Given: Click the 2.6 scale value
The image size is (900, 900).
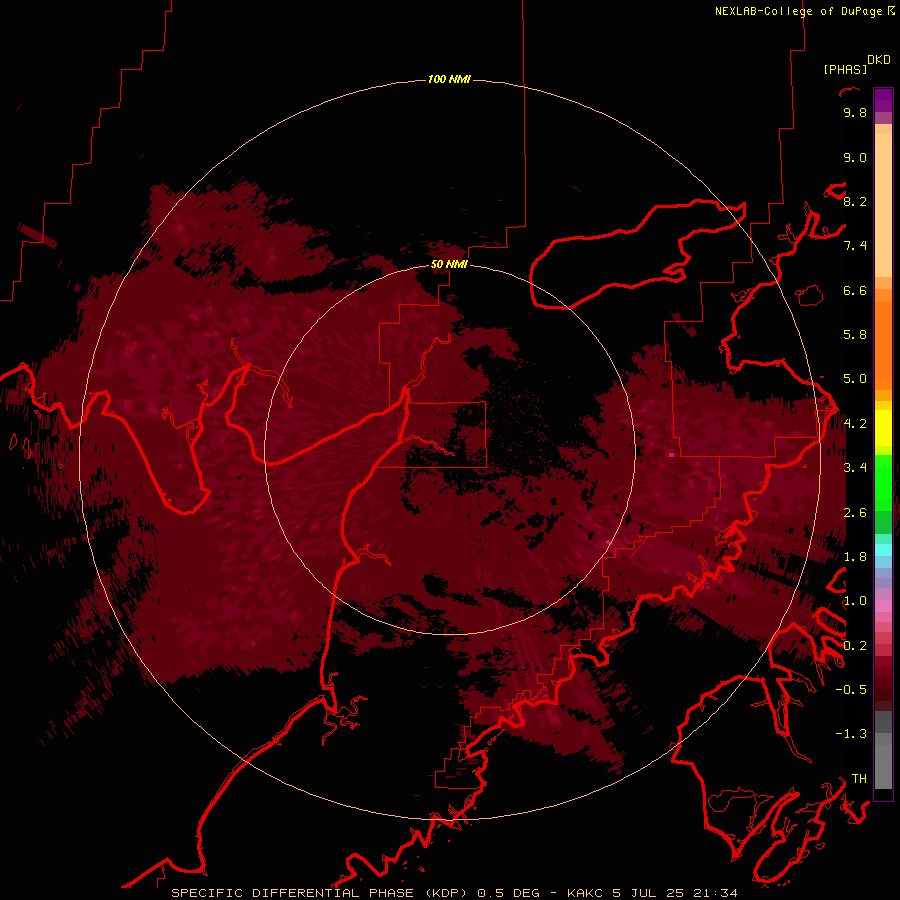Looking at the screenshot, I should click(855, 513).
